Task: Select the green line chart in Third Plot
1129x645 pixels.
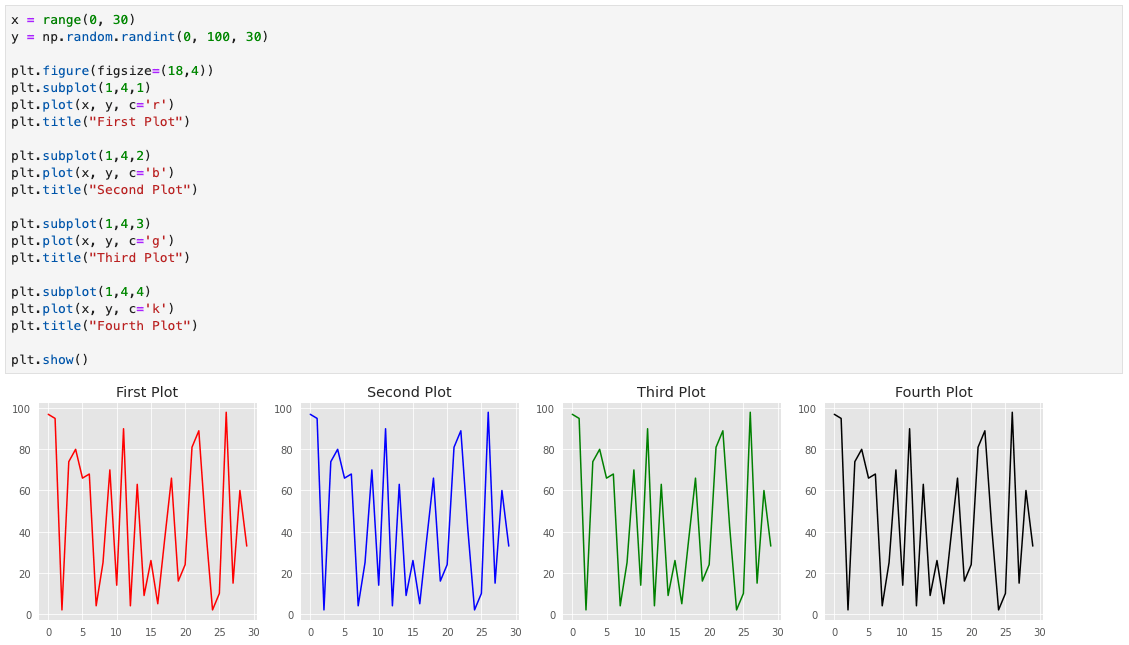Action: [x=671, y=511]
